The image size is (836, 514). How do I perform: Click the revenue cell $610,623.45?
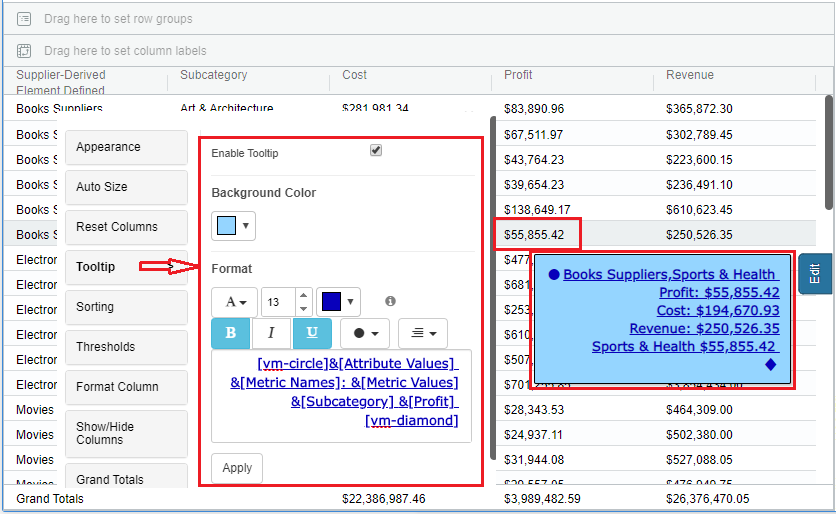699,210
